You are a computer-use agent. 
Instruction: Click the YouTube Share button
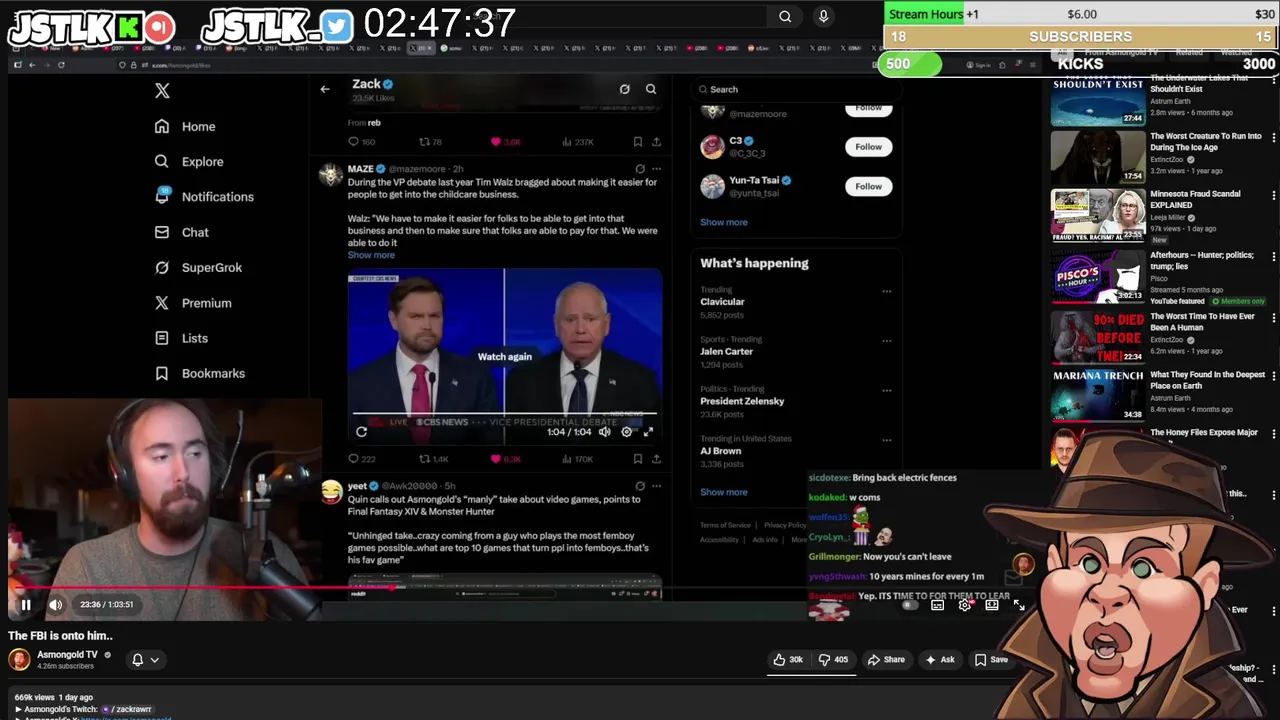pos(886,660)
